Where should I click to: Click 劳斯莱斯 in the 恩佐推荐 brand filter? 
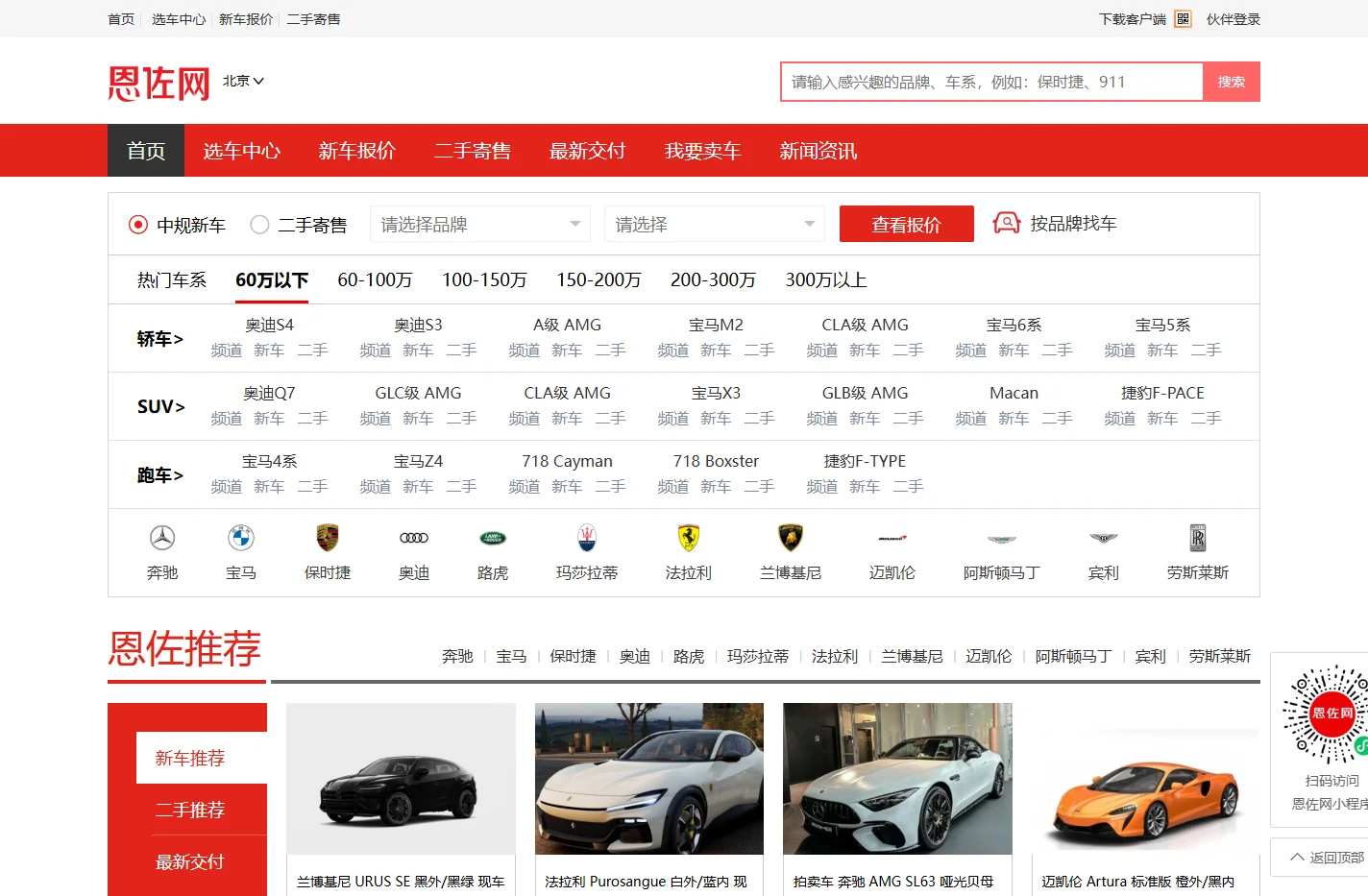click(1220, 656)
